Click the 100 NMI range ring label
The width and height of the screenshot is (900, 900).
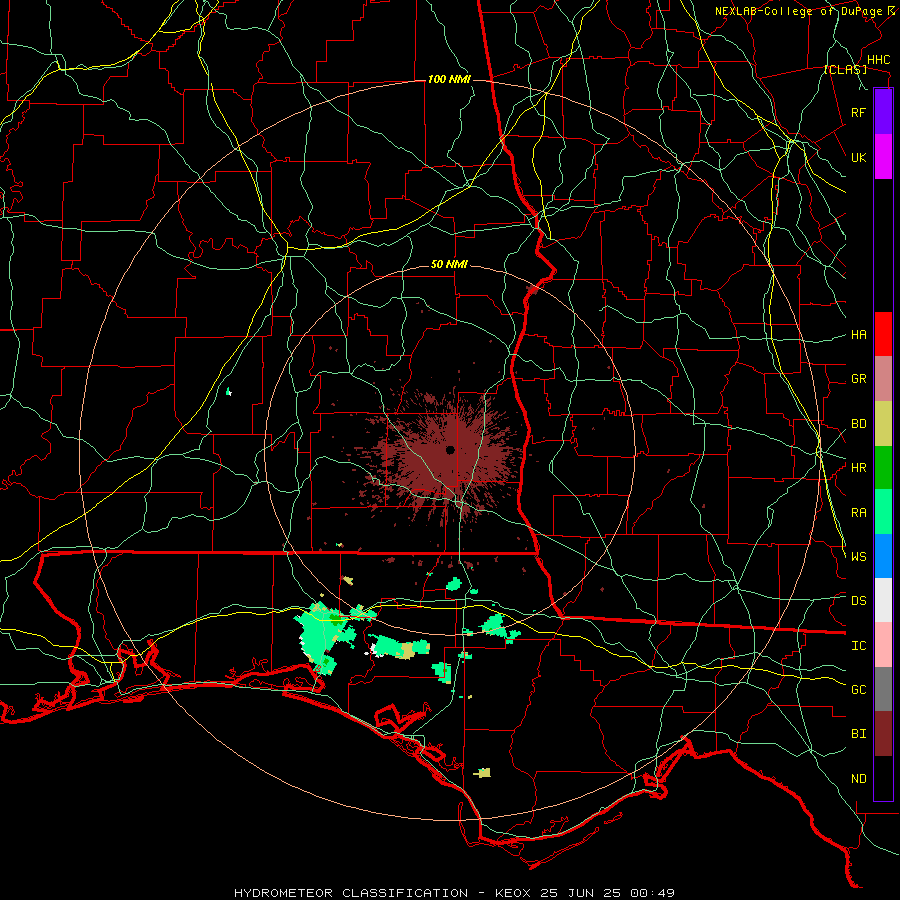click(x=449, y=79)
